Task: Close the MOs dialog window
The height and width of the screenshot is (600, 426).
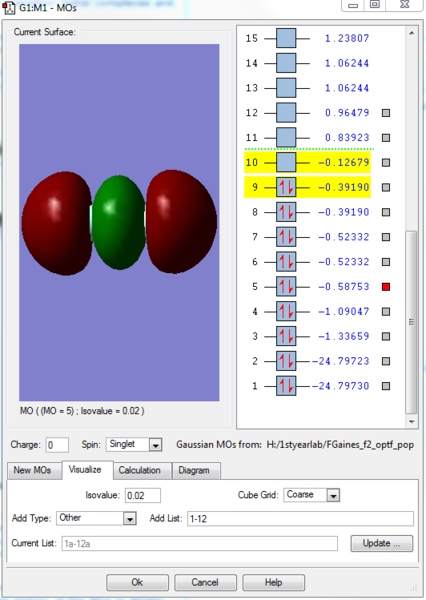Action: coord(405,5)
